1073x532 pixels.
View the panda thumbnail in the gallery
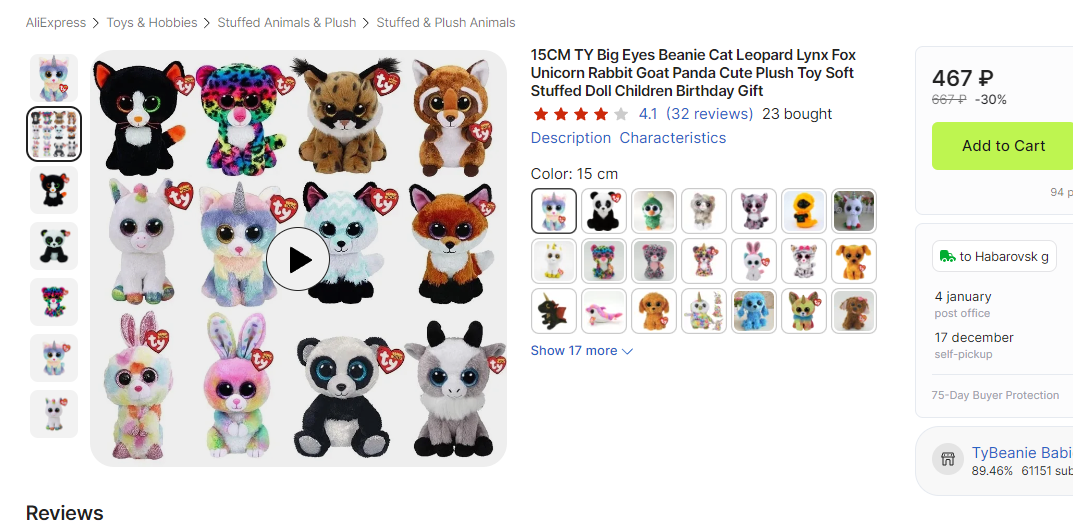[53, 246]
